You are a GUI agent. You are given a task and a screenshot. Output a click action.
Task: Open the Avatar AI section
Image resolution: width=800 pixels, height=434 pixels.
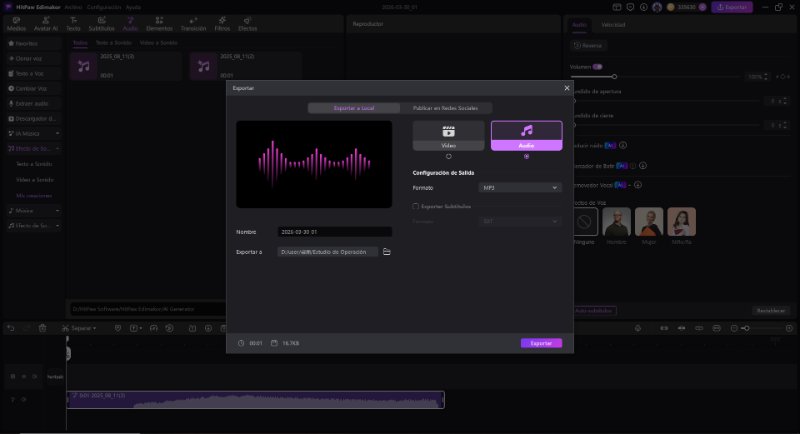(x=46, y=24)
